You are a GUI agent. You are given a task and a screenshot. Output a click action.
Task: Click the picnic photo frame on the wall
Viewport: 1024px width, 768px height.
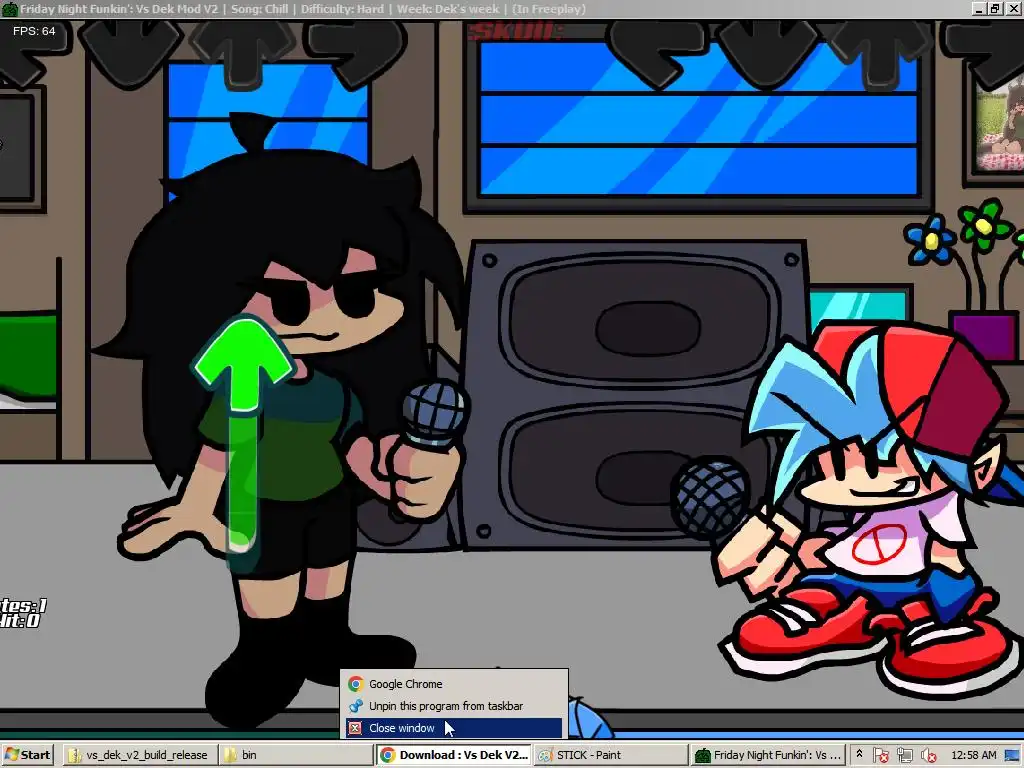[998, 122]
